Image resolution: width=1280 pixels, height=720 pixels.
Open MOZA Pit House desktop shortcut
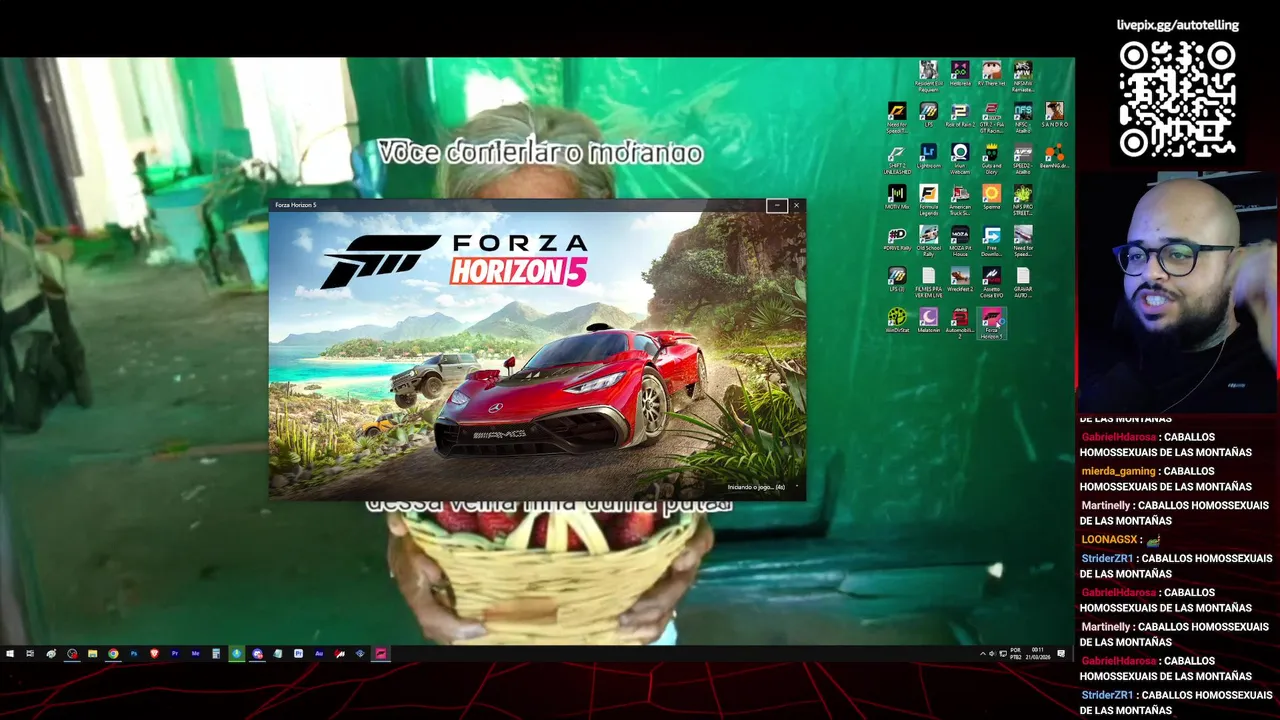click(960, 242)
